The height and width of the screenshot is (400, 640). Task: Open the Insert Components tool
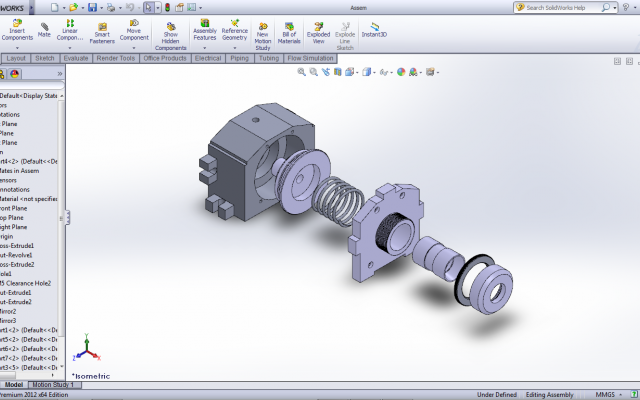17,30
